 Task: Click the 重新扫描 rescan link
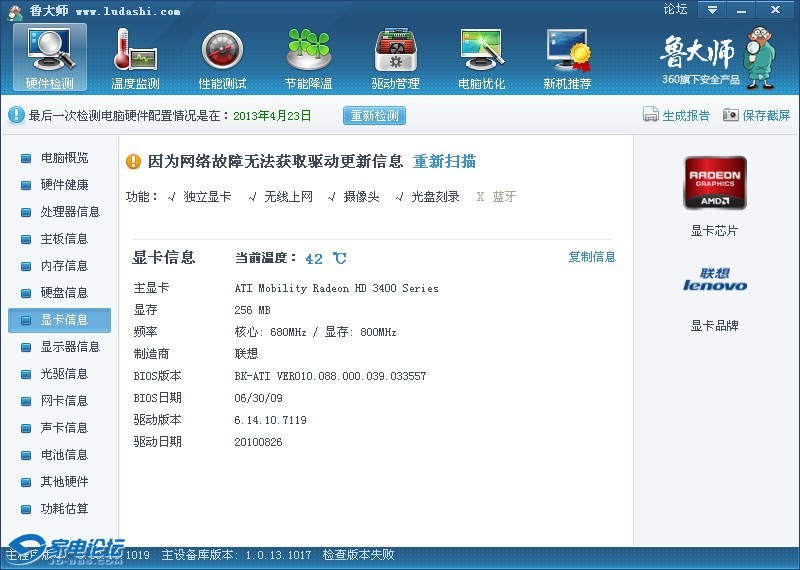tap(444, 162)
